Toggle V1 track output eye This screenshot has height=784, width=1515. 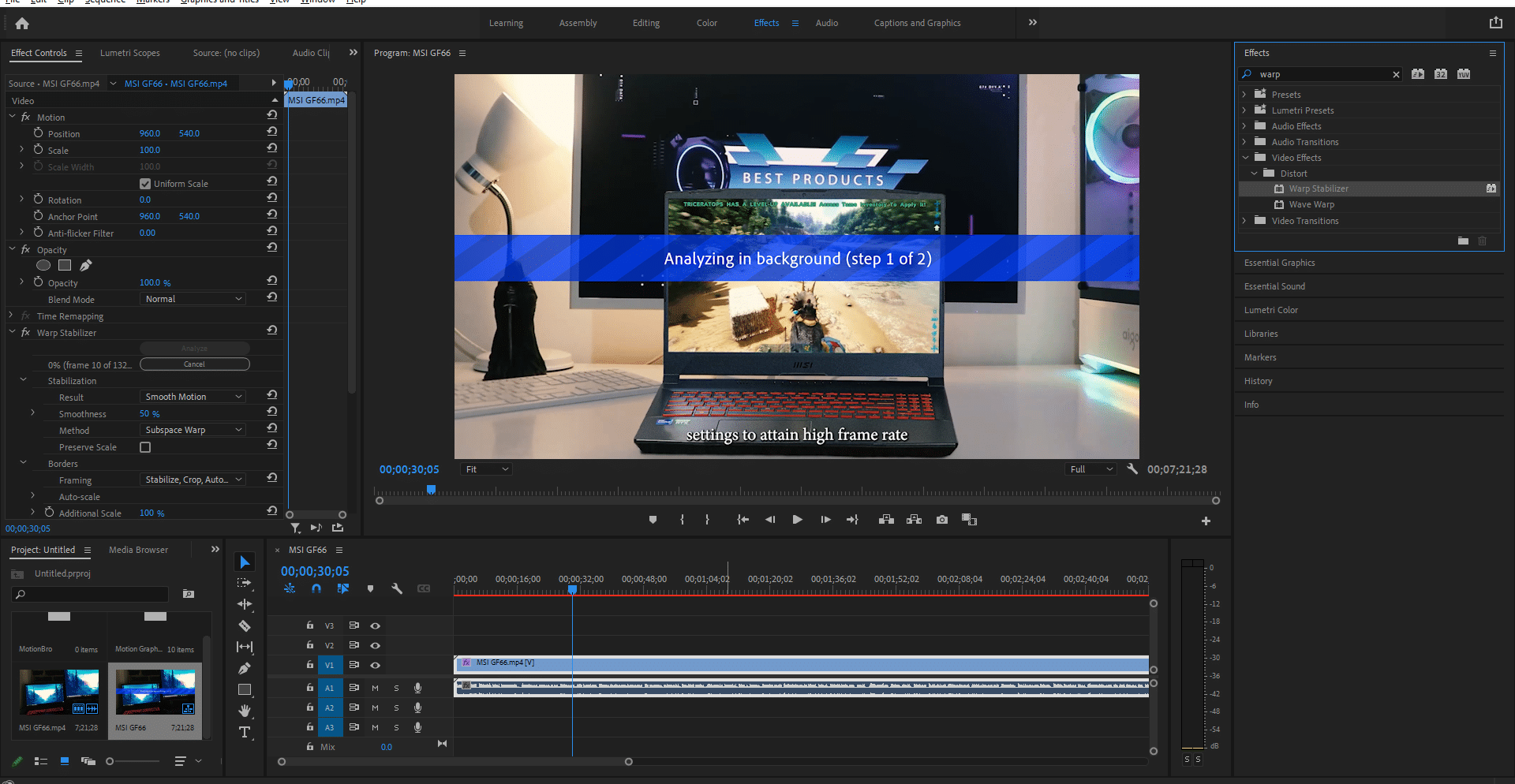376,665
